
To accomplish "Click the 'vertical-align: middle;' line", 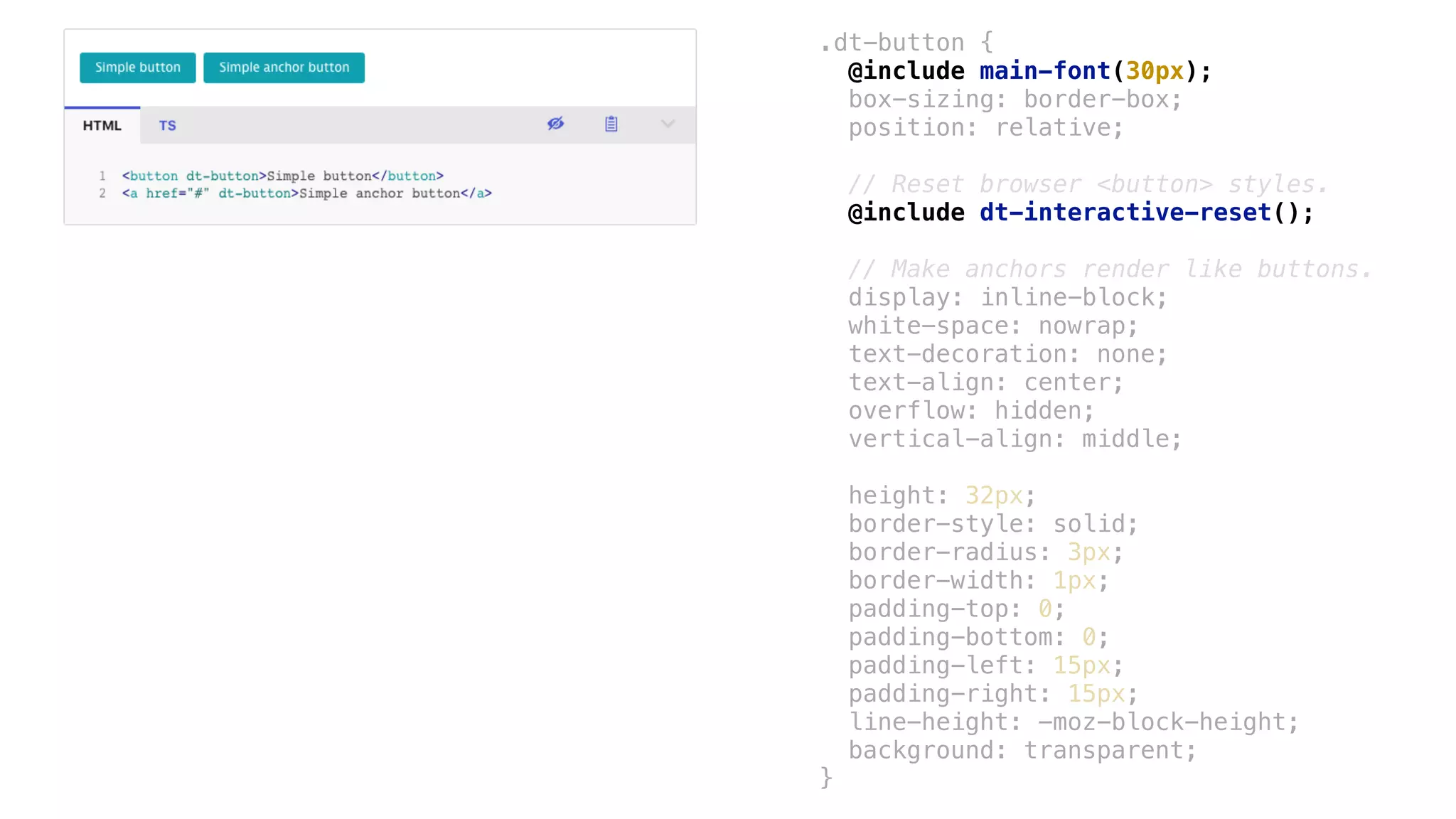I will (x=1015, y=439).
